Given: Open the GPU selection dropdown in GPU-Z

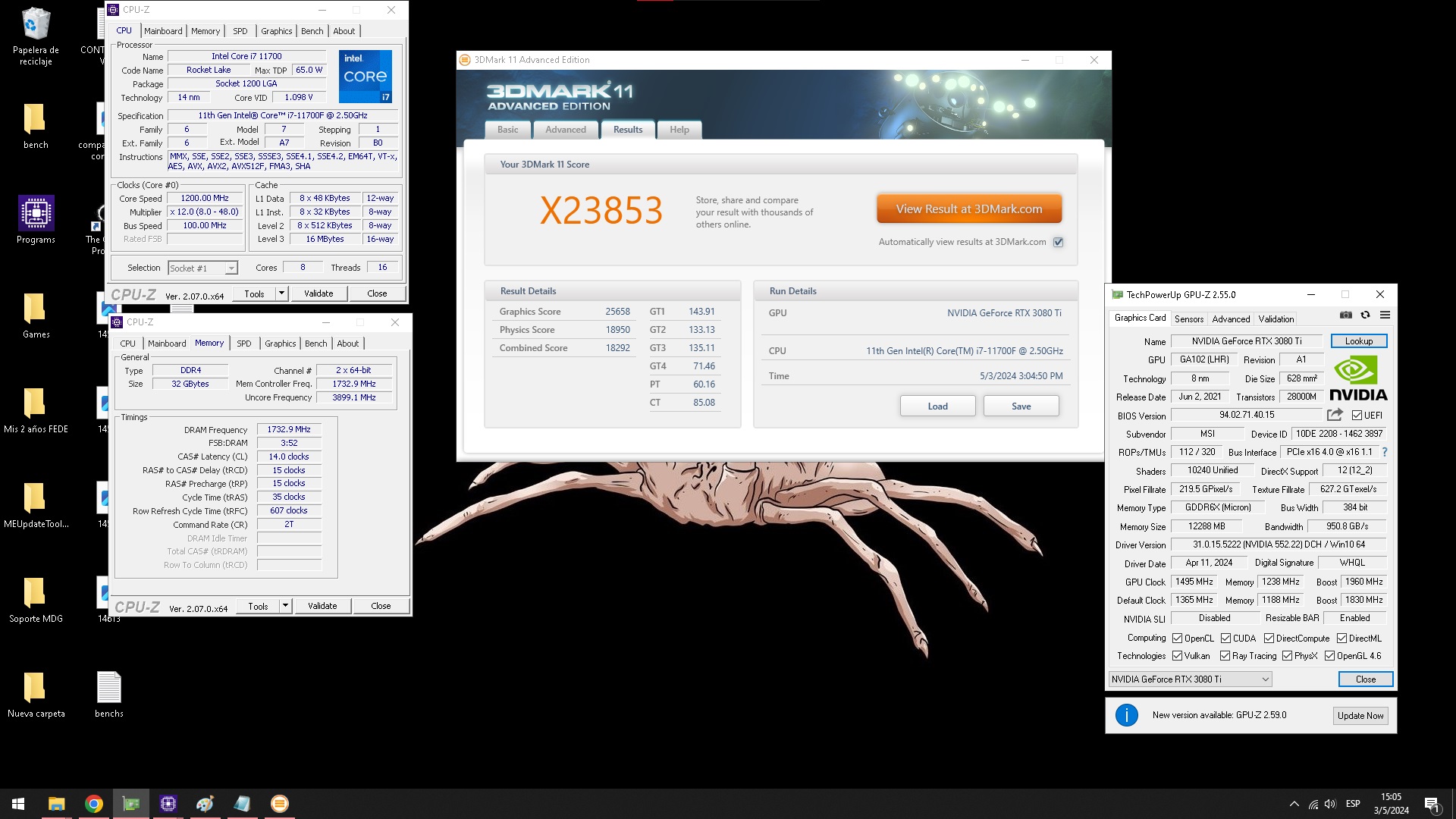Looking at the screenshot, I should (1190, 679).
